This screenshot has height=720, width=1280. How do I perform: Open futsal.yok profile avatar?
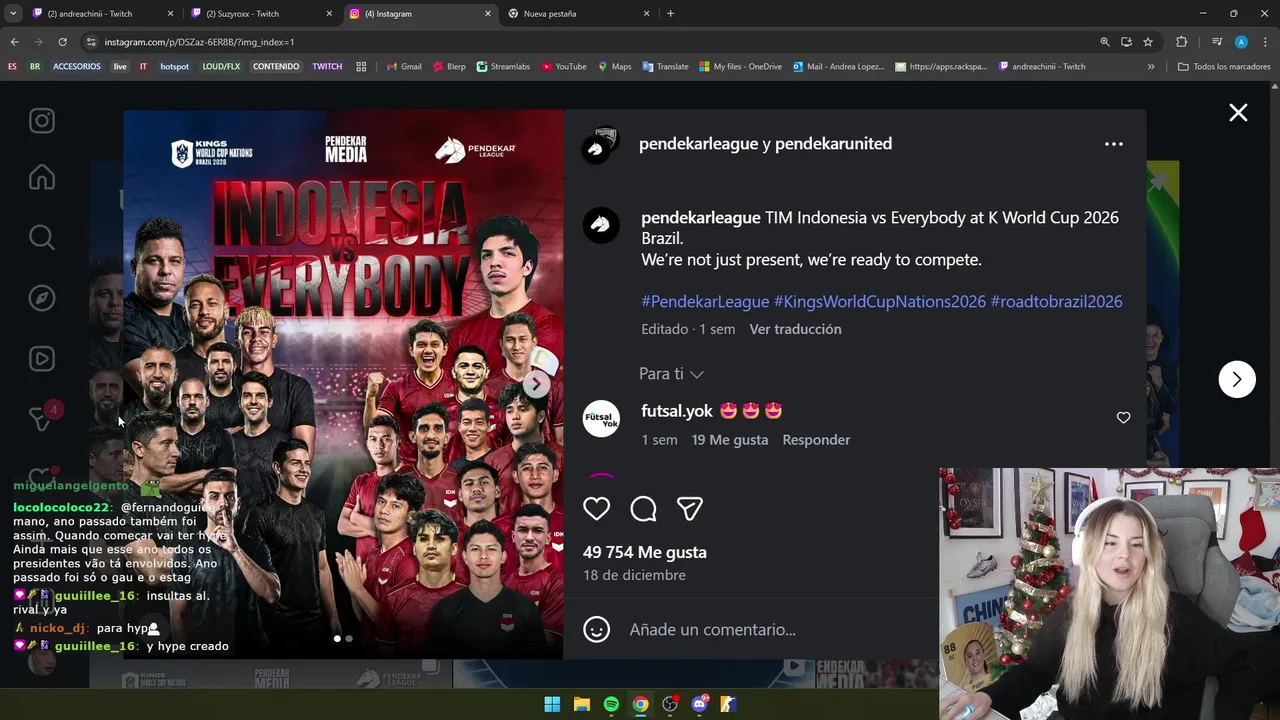click(x=601, y=418)
